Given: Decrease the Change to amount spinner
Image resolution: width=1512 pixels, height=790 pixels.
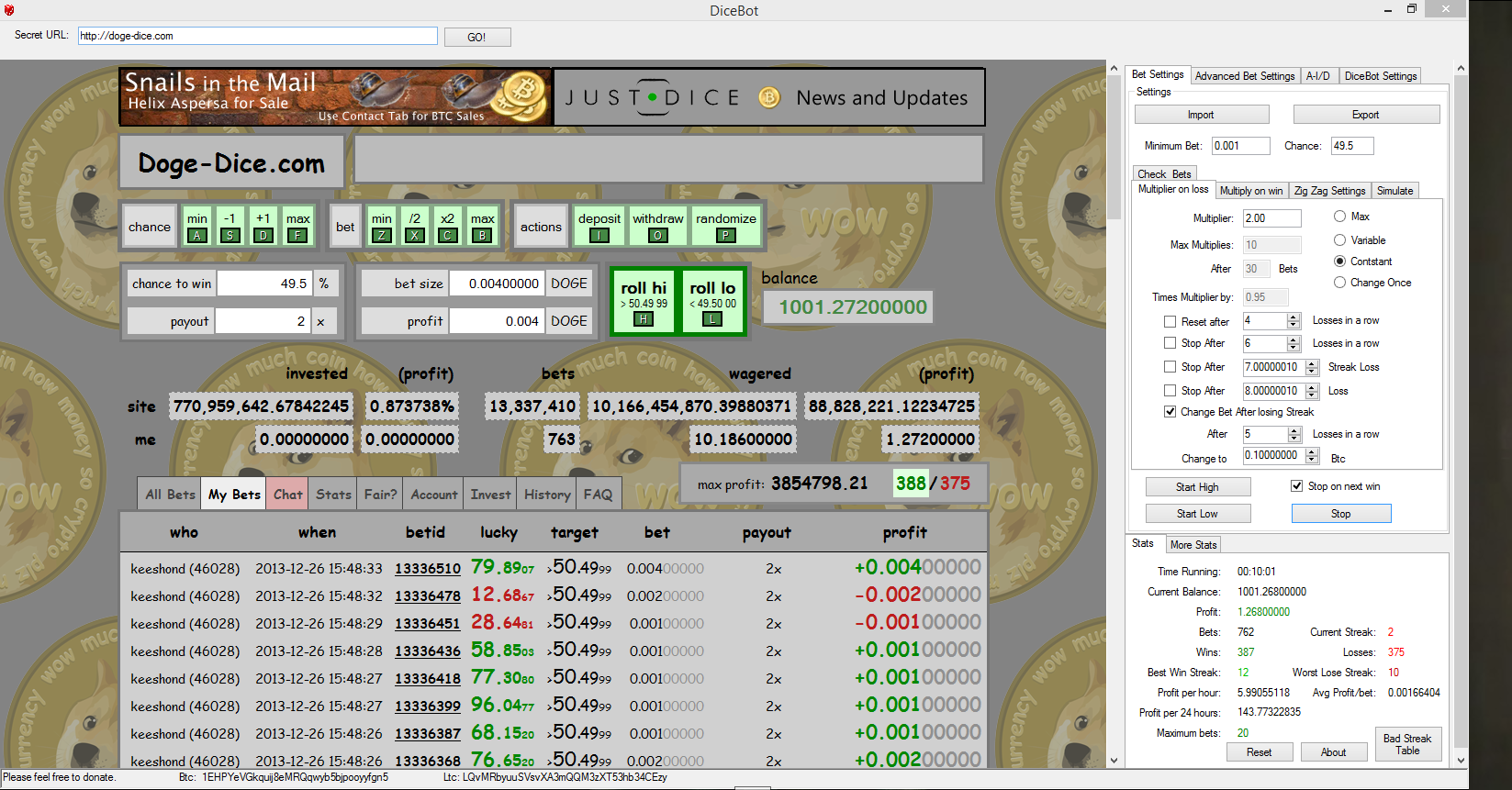Looking at the screenshot, I should coord(1312,459).
